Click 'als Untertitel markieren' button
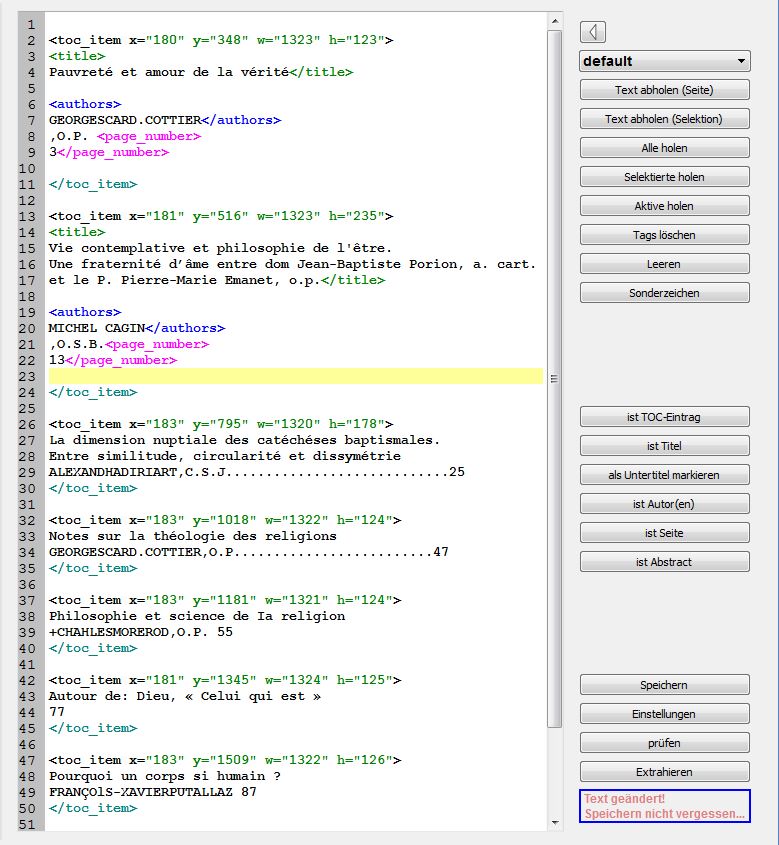The image size is (779, 845). (664, 476)
